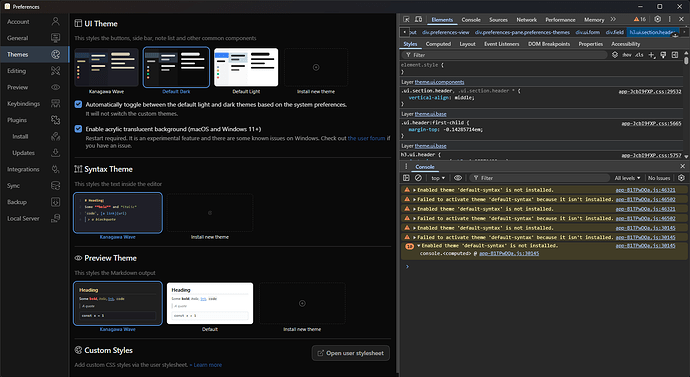
Task: Open the All levels log filter dropdown
Action: pyautogui.click(x=627, y=178)
